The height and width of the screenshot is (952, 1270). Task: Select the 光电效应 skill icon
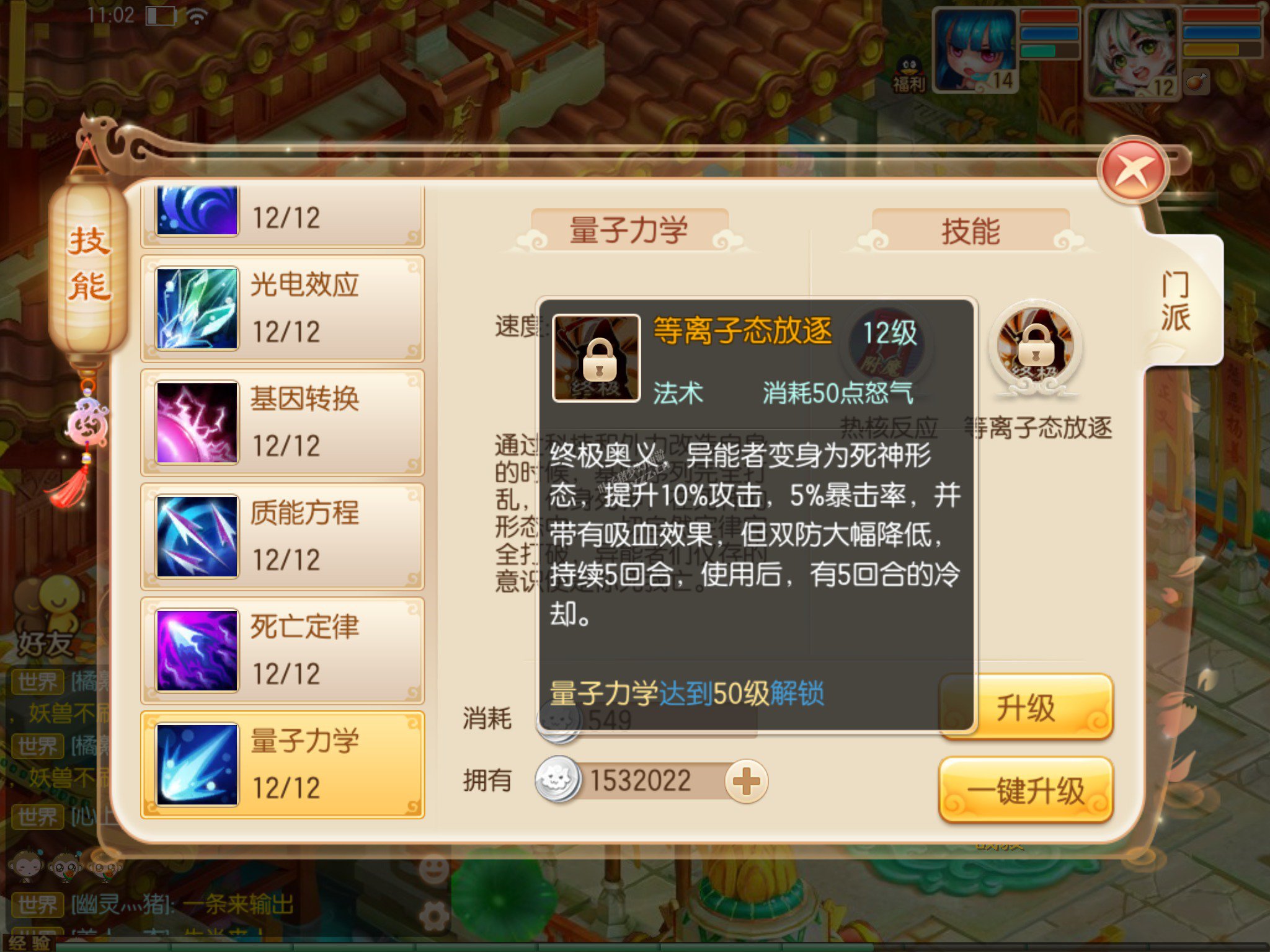pos(197,308)
